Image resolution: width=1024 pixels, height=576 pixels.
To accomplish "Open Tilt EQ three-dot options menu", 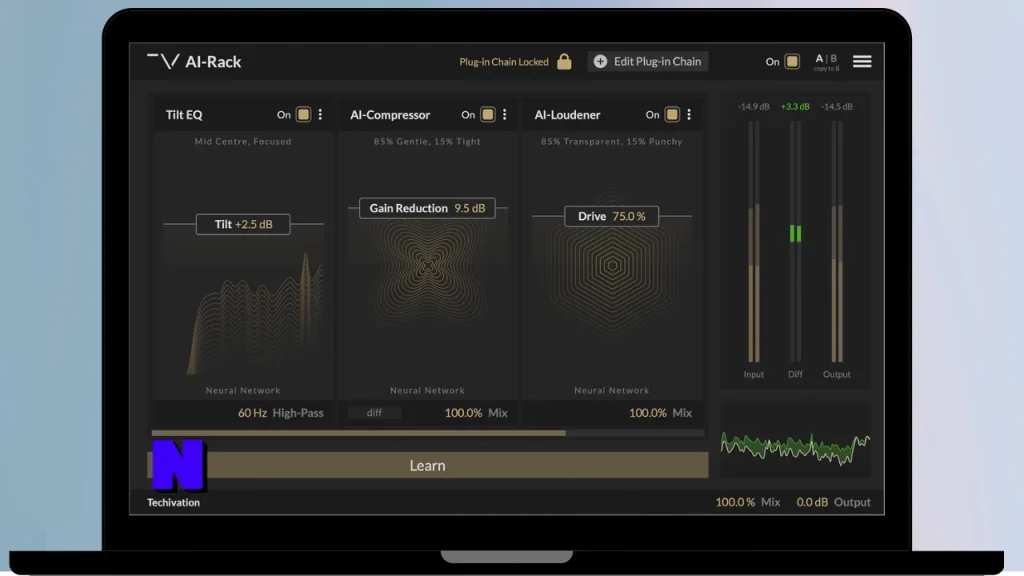I will [x=320, y=114].
